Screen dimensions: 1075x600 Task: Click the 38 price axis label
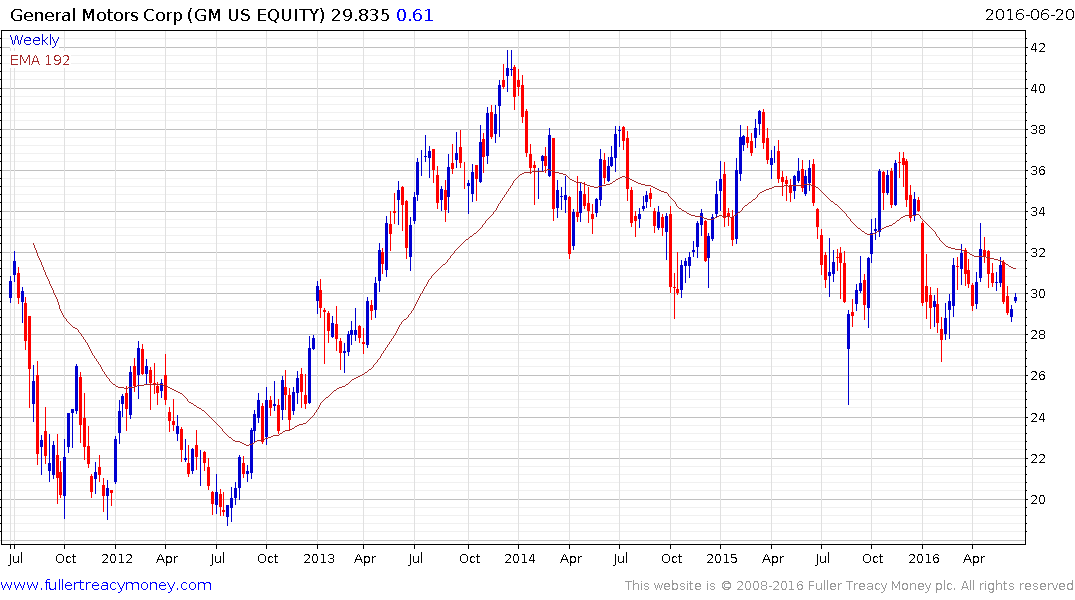coord(1038,130)
